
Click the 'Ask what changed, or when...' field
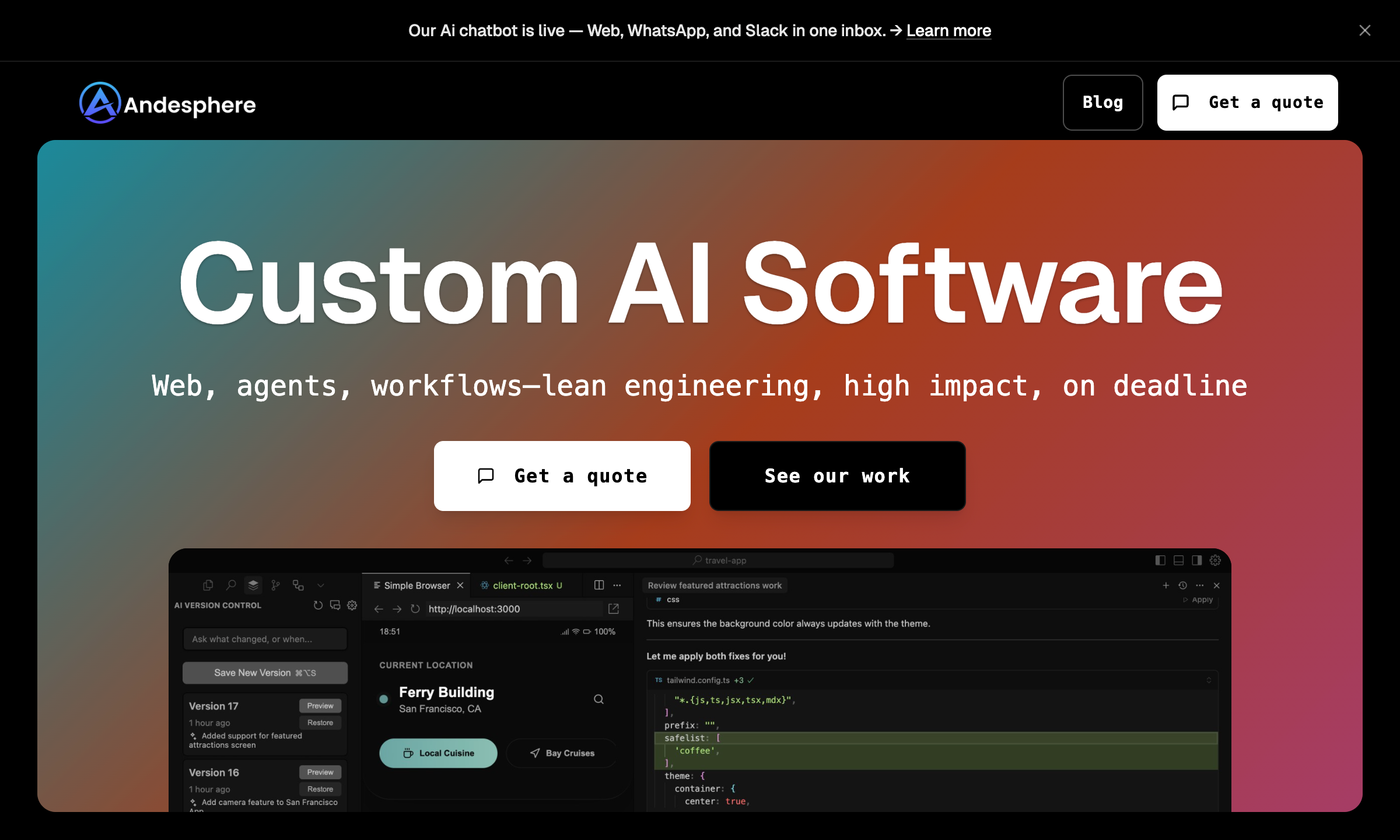click(265, 639)
